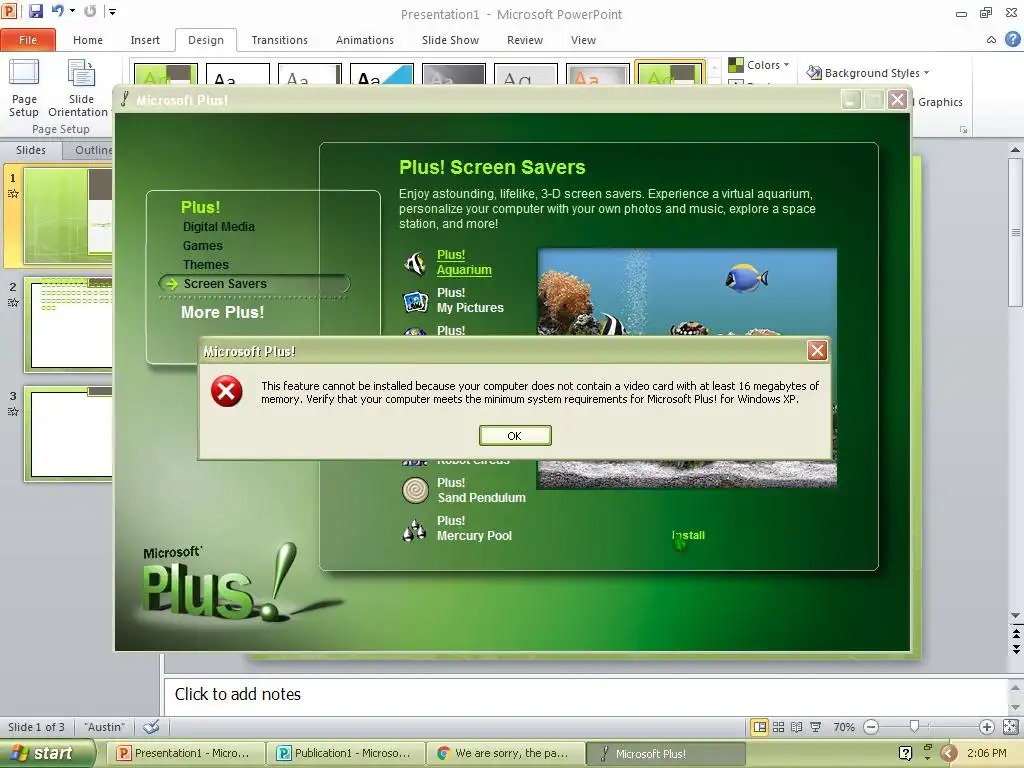Open the Plus! Aquarium link
Screen dimensions: 1024x768
click(464, 262)
